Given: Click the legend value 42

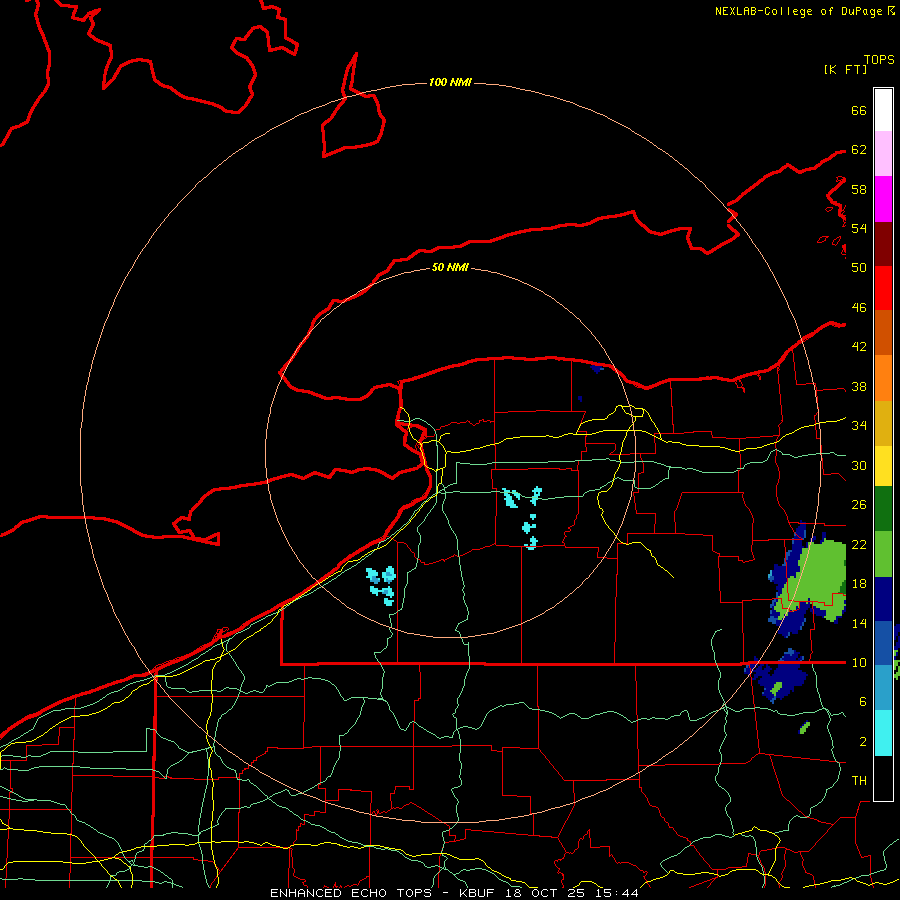Looking at the screenshot, I should (x=859, y=347).
